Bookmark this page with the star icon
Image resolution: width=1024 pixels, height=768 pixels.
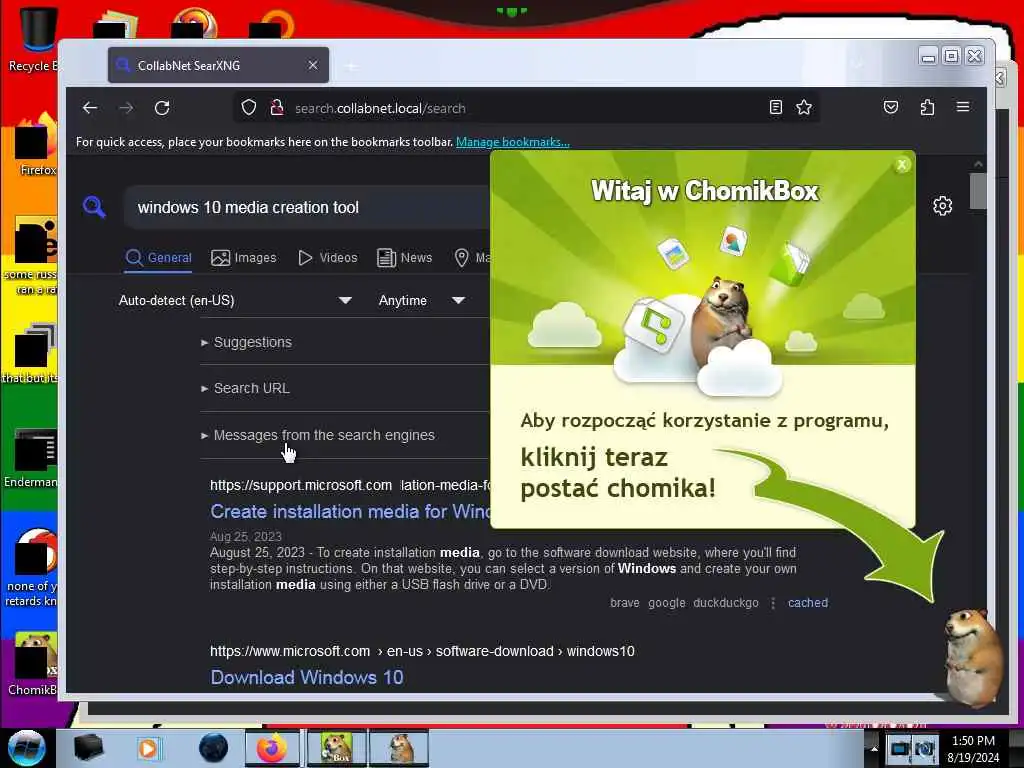[x=804, y=107]
